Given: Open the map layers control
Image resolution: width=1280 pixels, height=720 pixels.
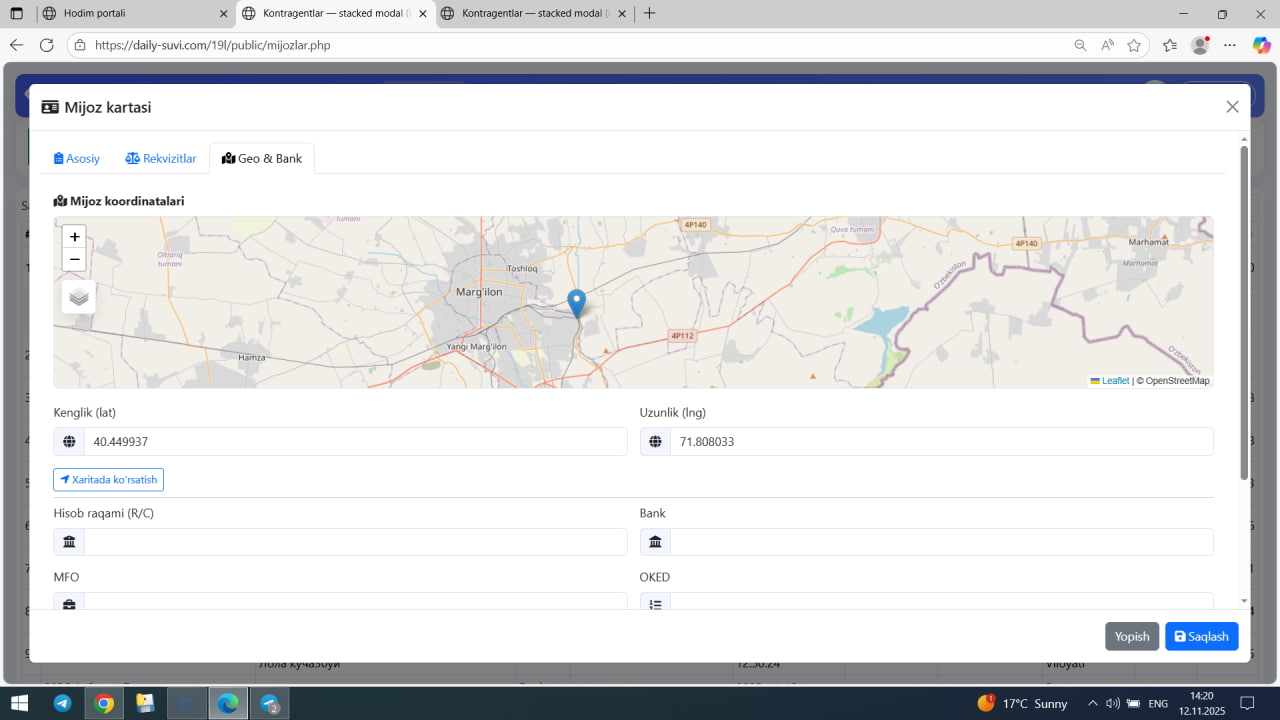Looking at the screenshot, I should [79, 297].
